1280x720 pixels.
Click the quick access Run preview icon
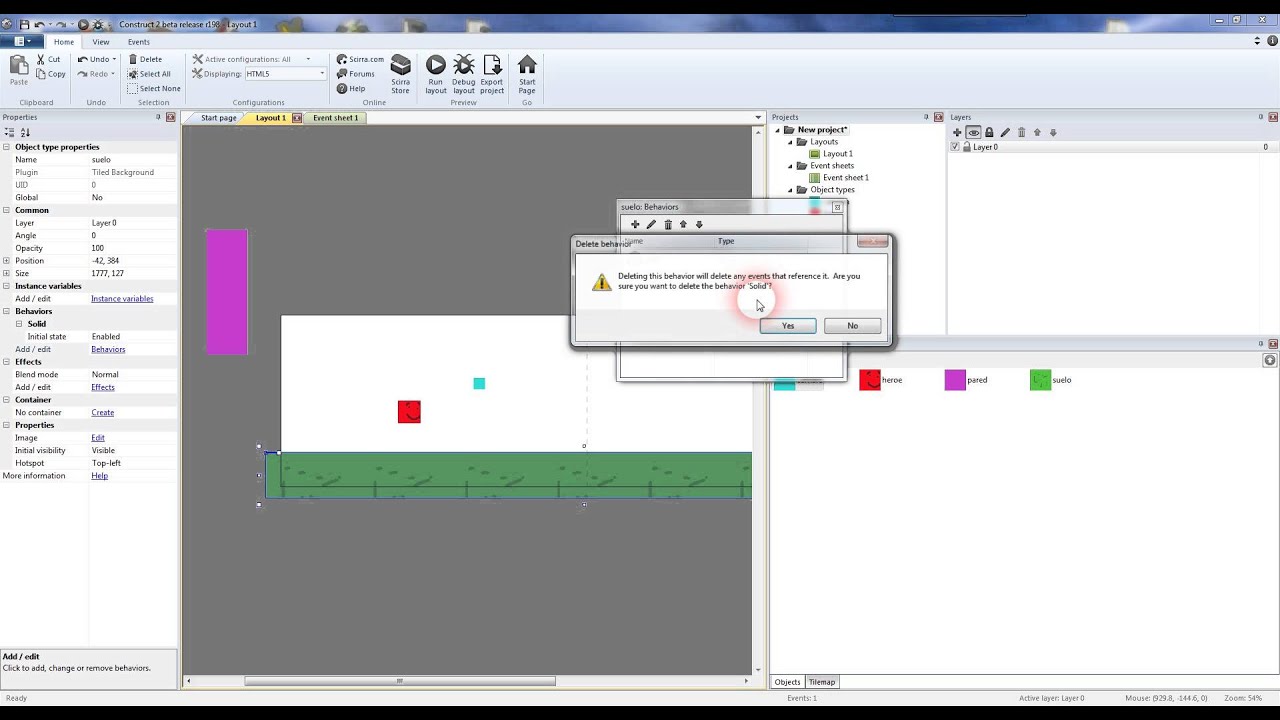[x=83, y=24]
